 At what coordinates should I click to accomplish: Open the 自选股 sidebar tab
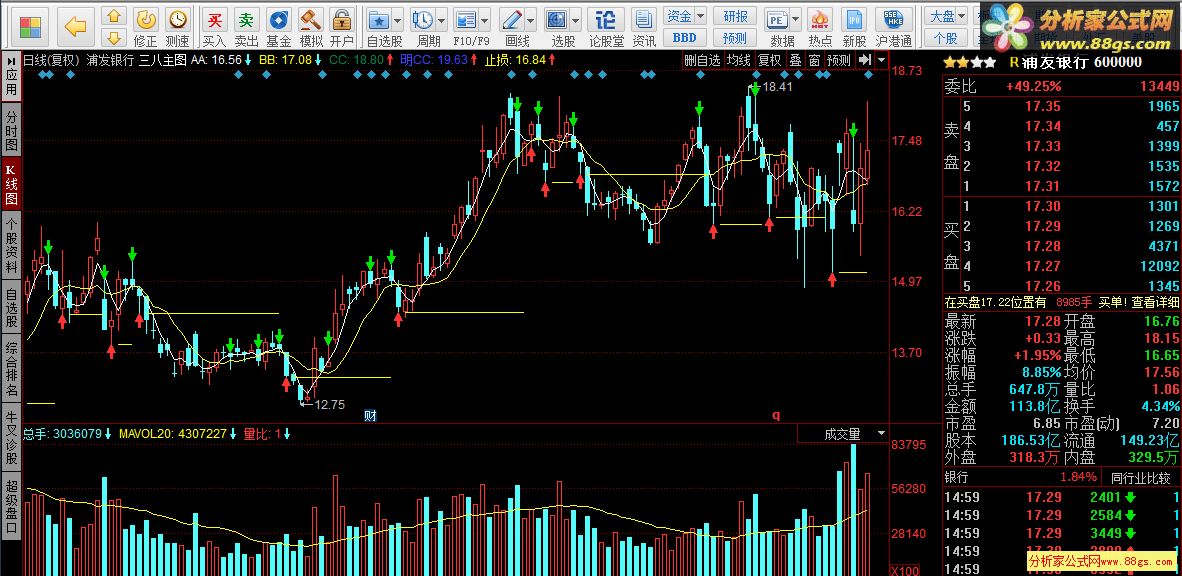pyautogui.click(x=11, y=308)
